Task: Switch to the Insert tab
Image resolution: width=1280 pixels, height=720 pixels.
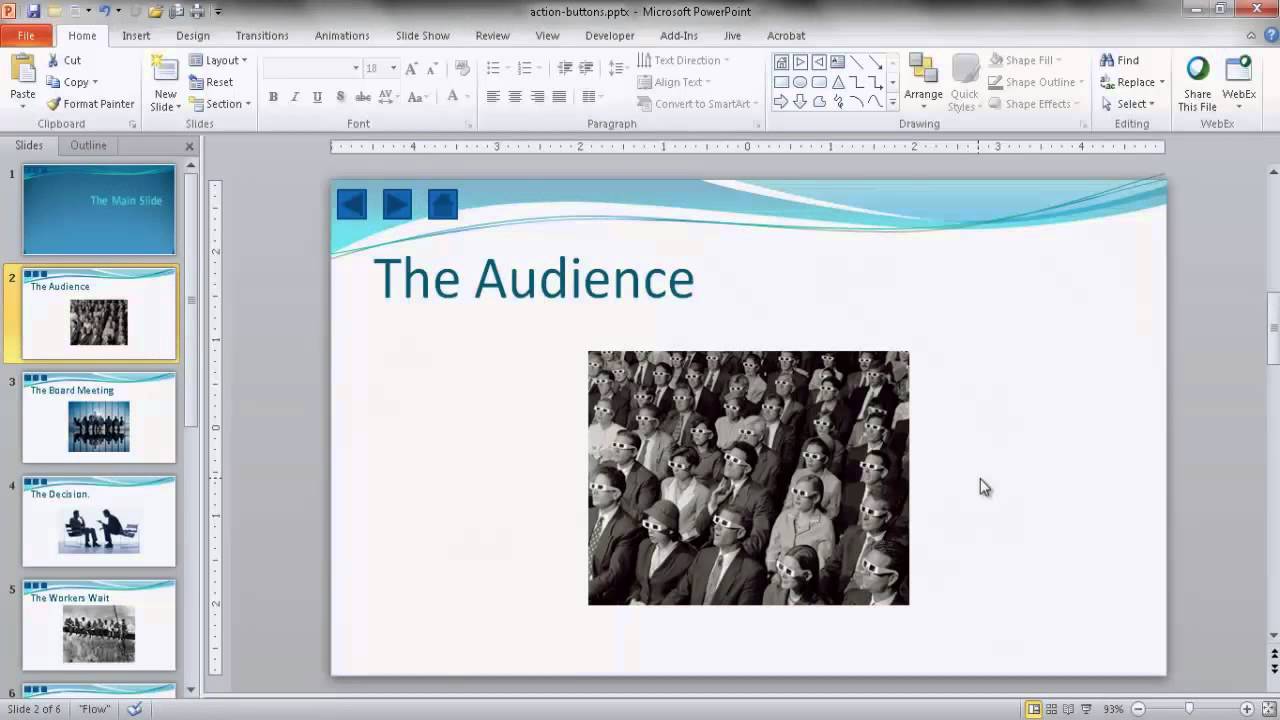Action: coord(136,35)
